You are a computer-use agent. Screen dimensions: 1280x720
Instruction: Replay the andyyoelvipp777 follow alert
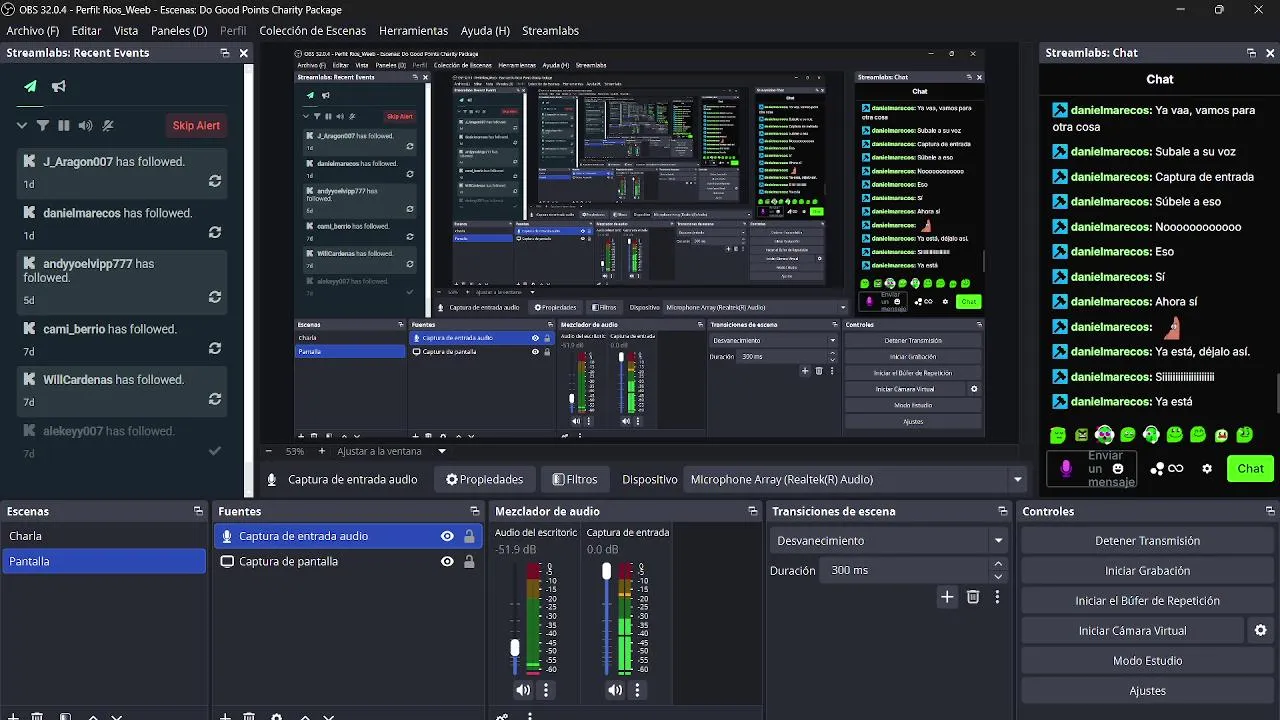pos(215,297)
